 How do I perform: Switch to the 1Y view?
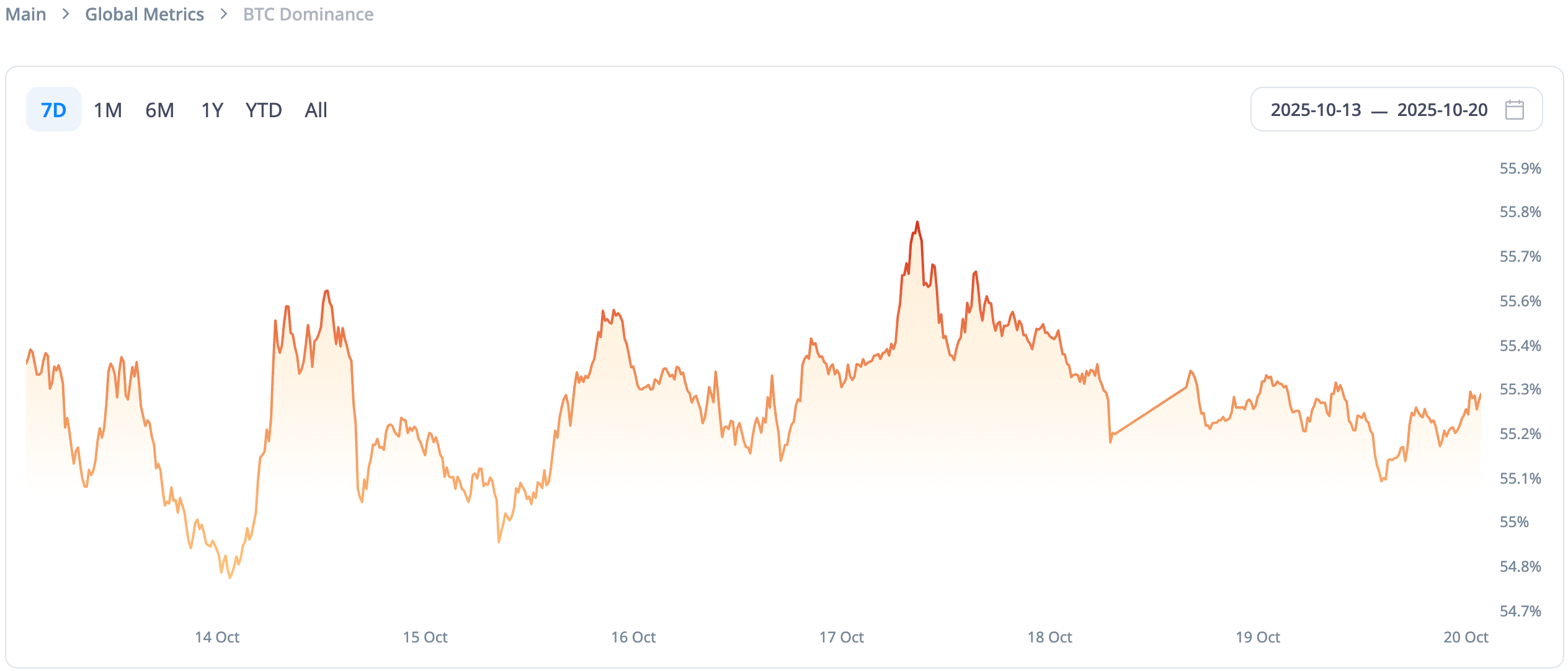coord(212,109)
